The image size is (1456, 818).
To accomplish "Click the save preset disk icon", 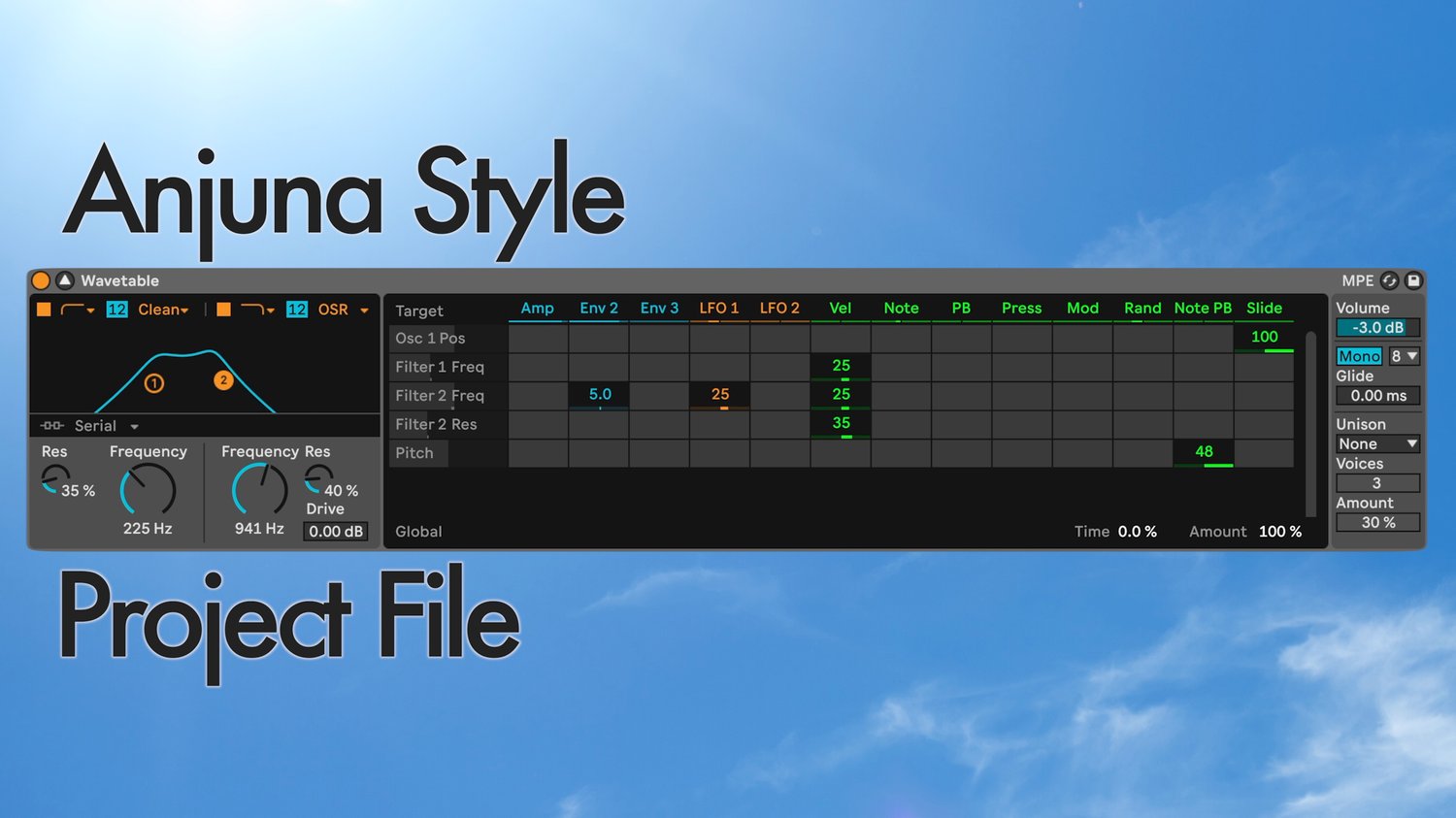I will [1413, 280].
